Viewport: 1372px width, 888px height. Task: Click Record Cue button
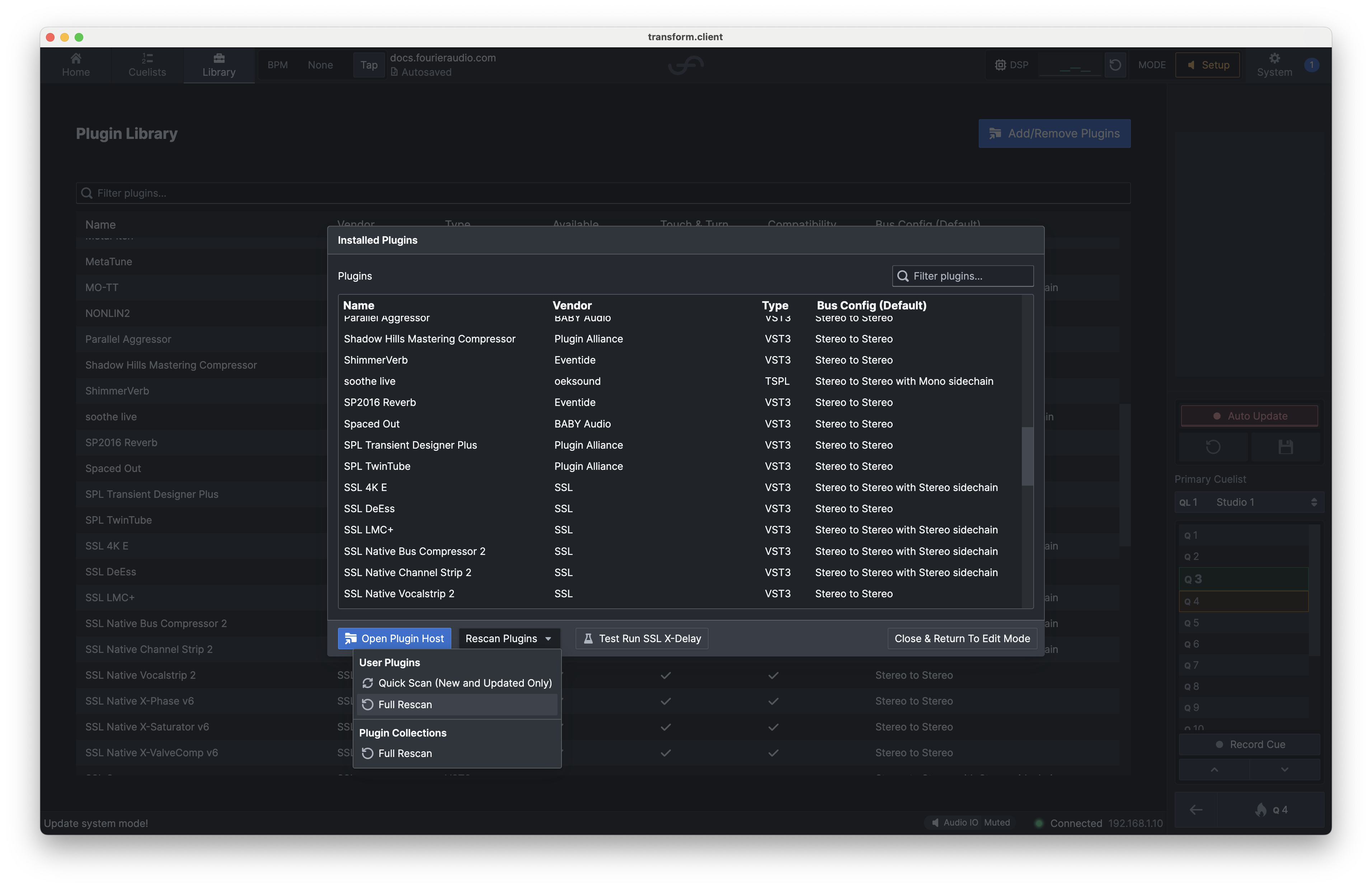[x=1249, y=744]
